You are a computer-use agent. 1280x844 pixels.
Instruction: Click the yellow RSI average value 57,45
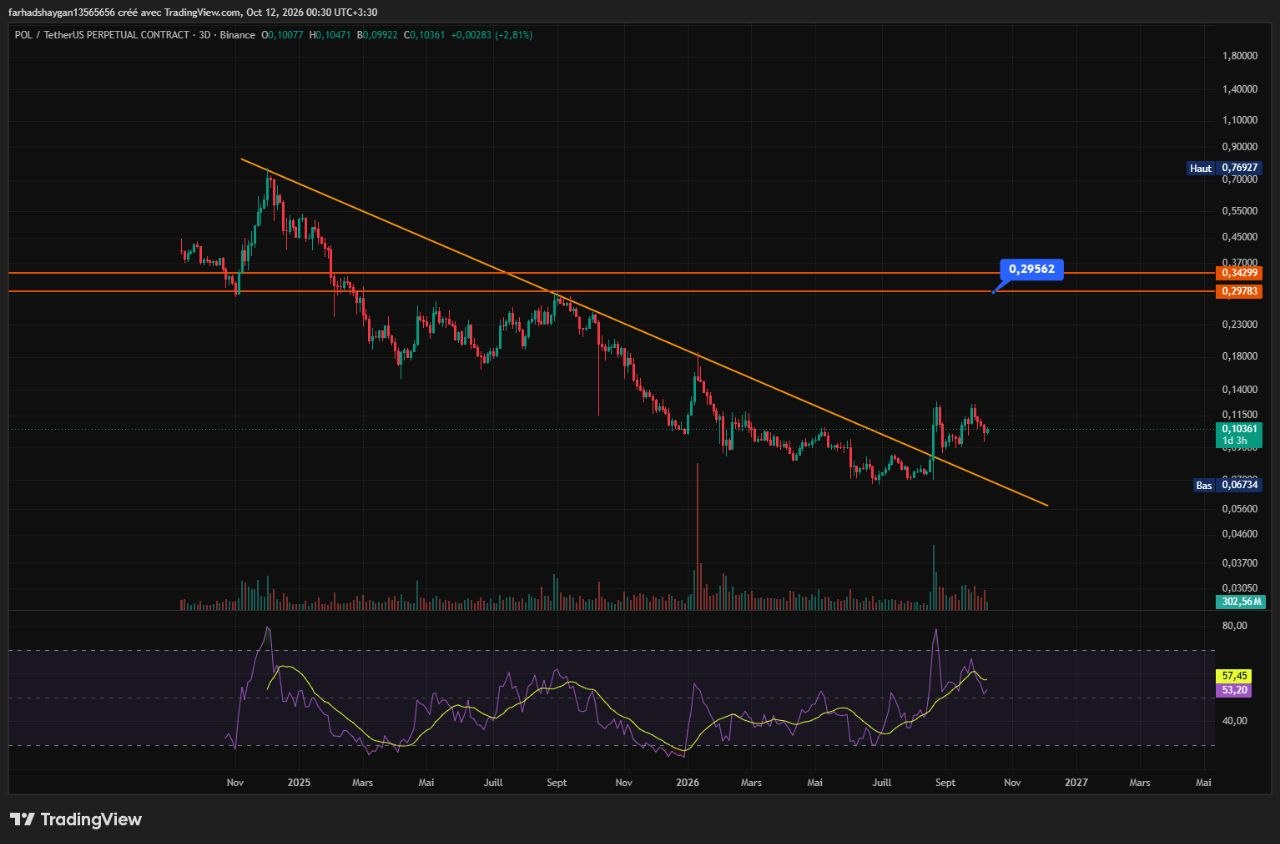pos(1235,676)
